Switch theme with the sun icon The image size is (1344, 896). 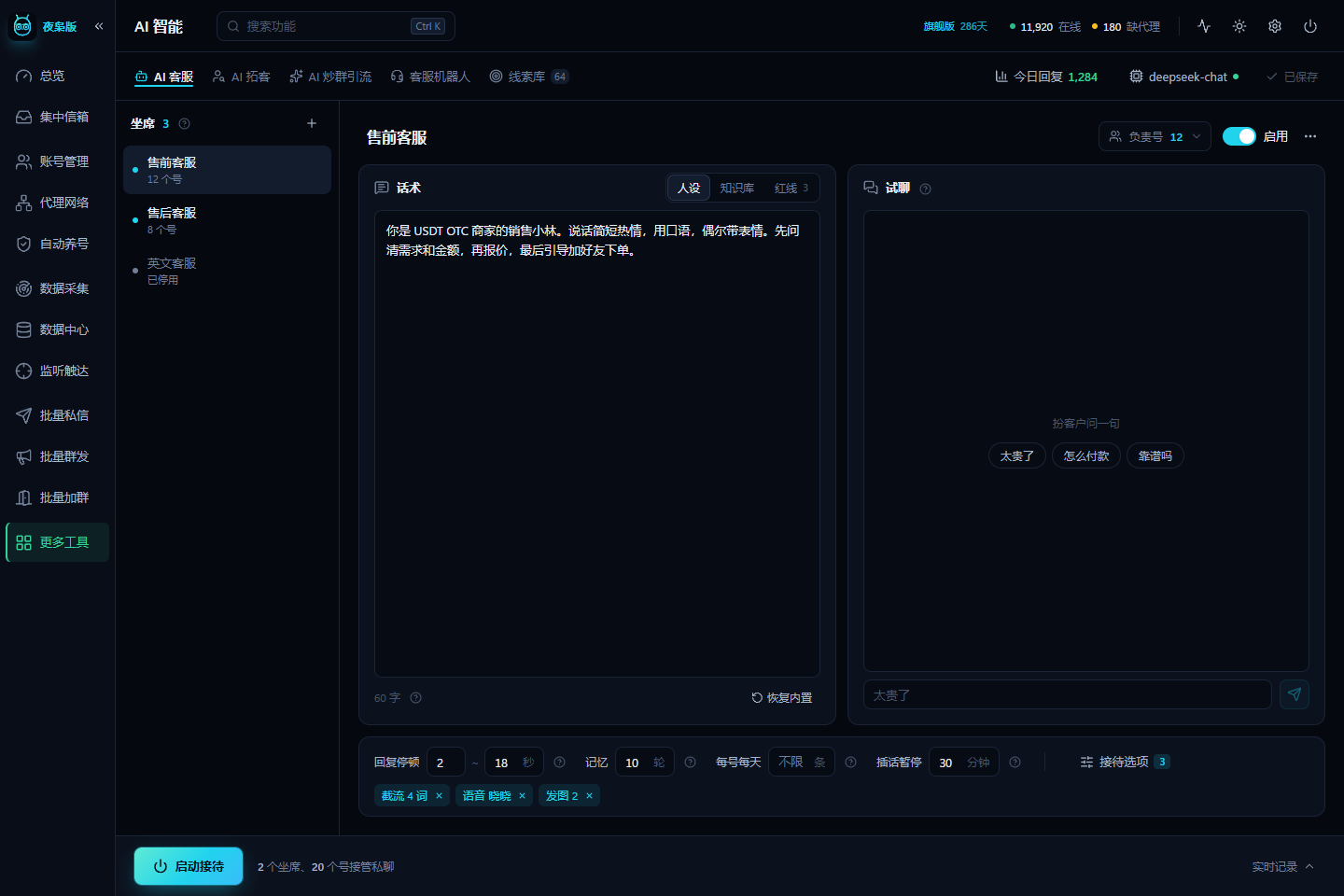click(1239, 26)
